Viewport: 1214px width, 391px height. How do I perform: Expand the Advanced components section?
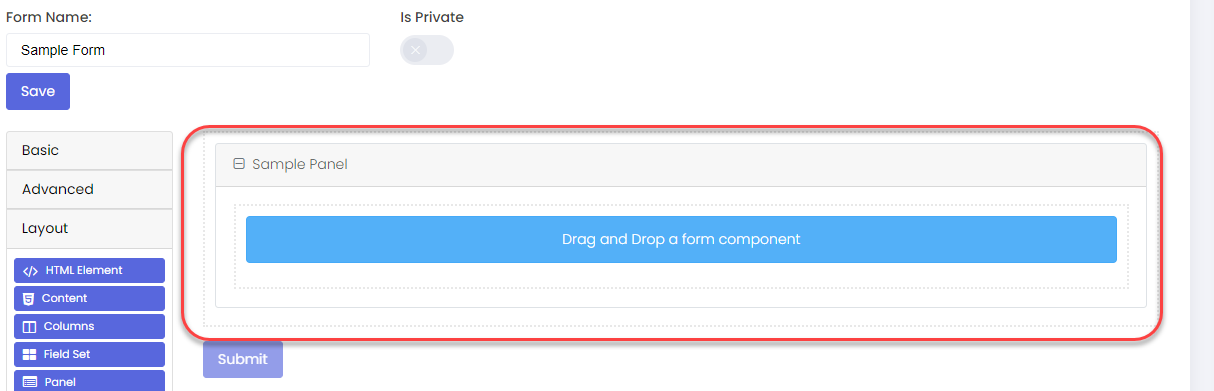pos(89,189)
